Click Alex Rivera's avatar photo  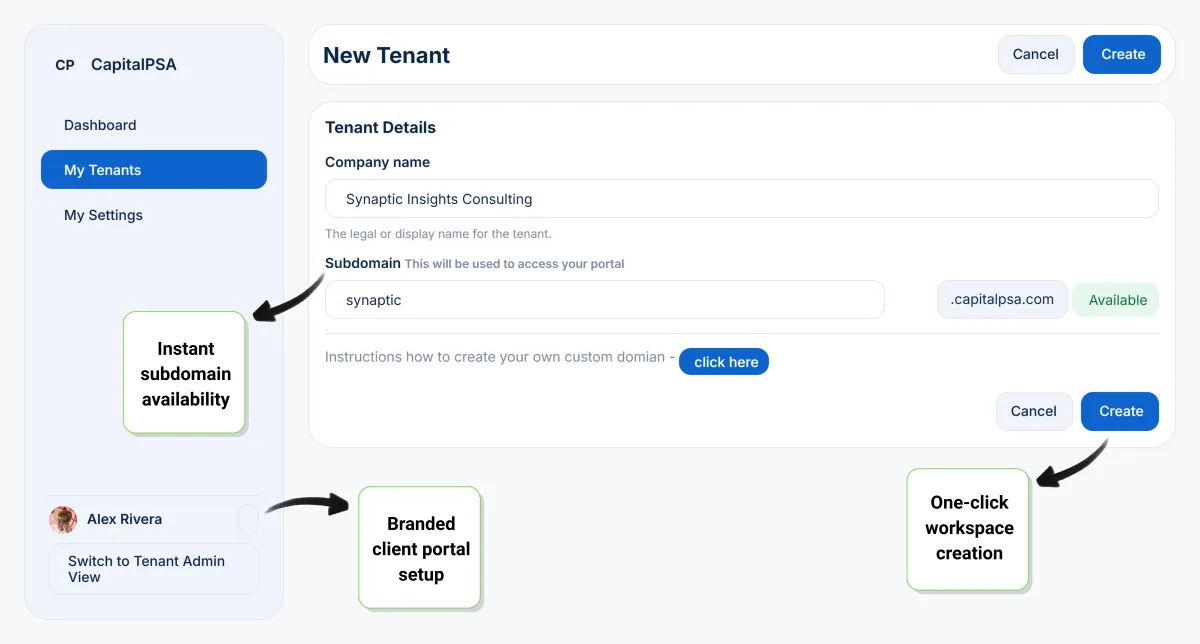coord(63,520)
